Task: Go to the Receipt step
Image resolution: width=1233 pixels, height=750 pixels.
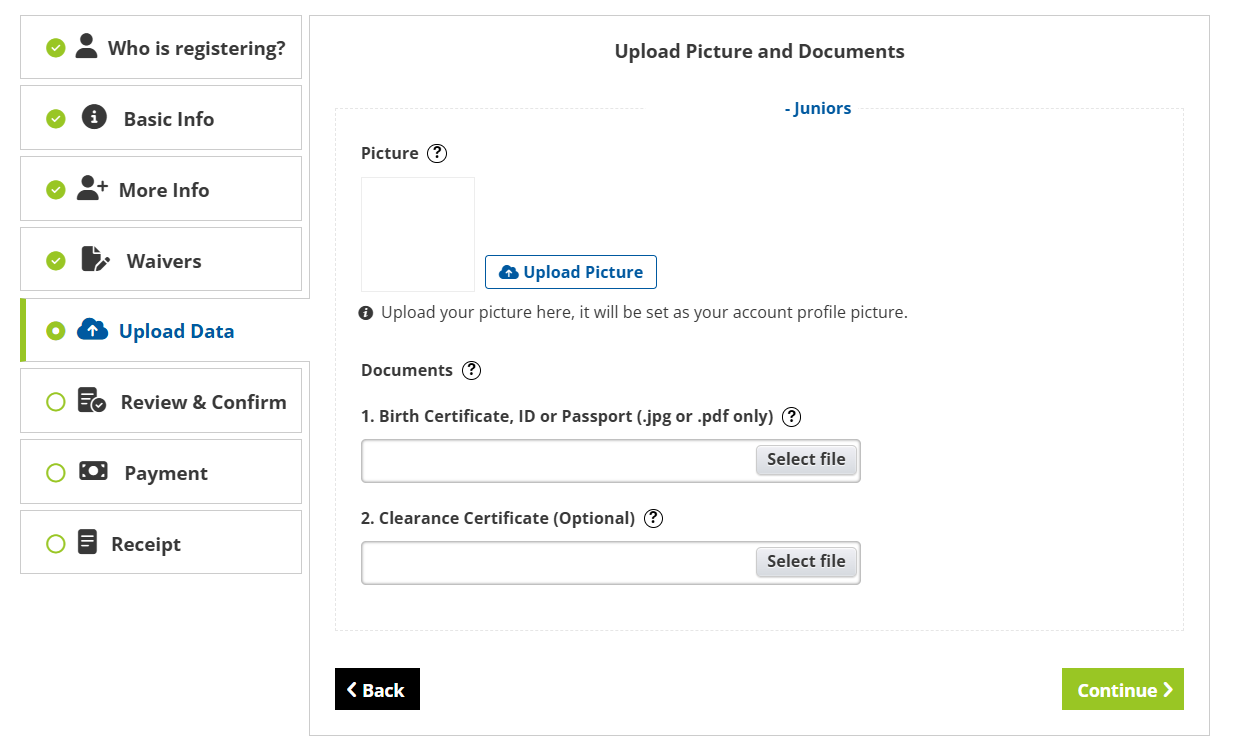Action: (146, 544)
